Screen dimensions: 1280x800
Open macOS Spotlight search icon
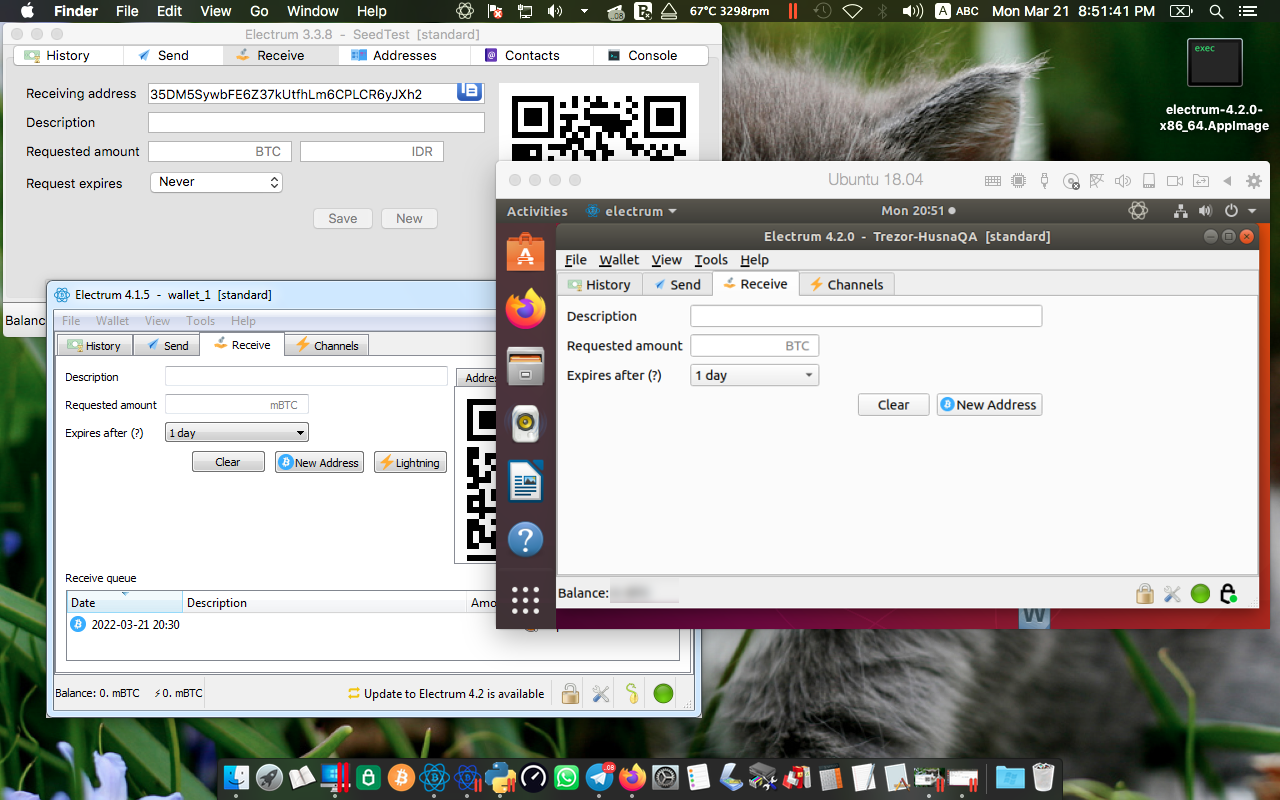[1216, 12]
